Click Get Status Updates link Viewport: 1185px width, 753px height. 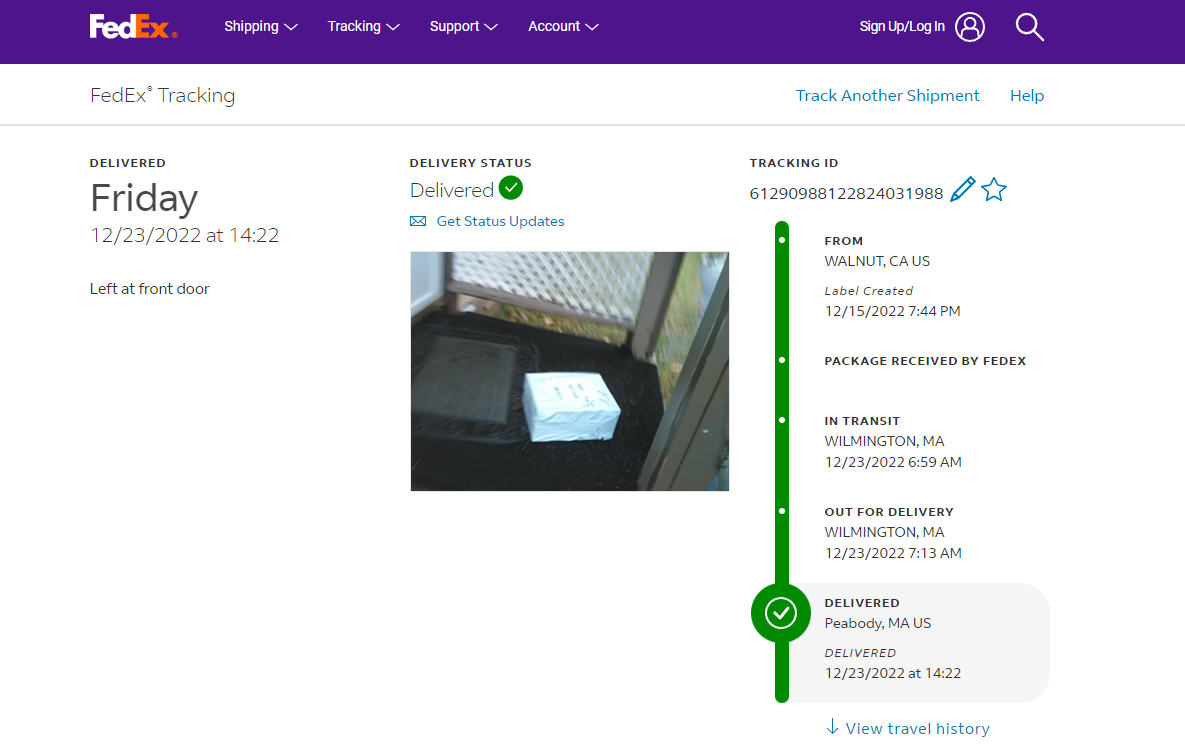500,221
